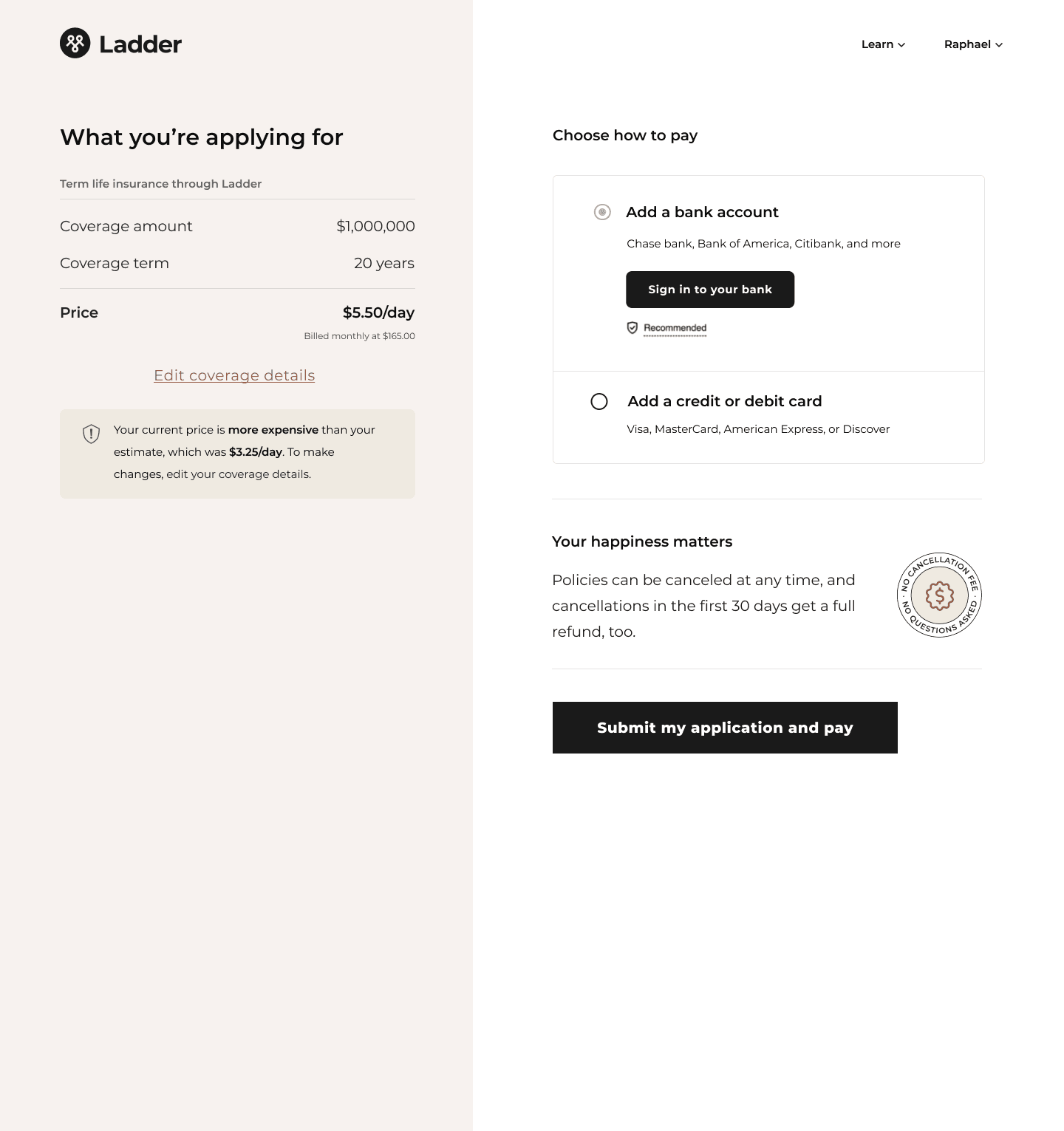1064x1131 pixels.
Task: Click the Price row showing $5.50/day
Action: click(x=236, y=312)
